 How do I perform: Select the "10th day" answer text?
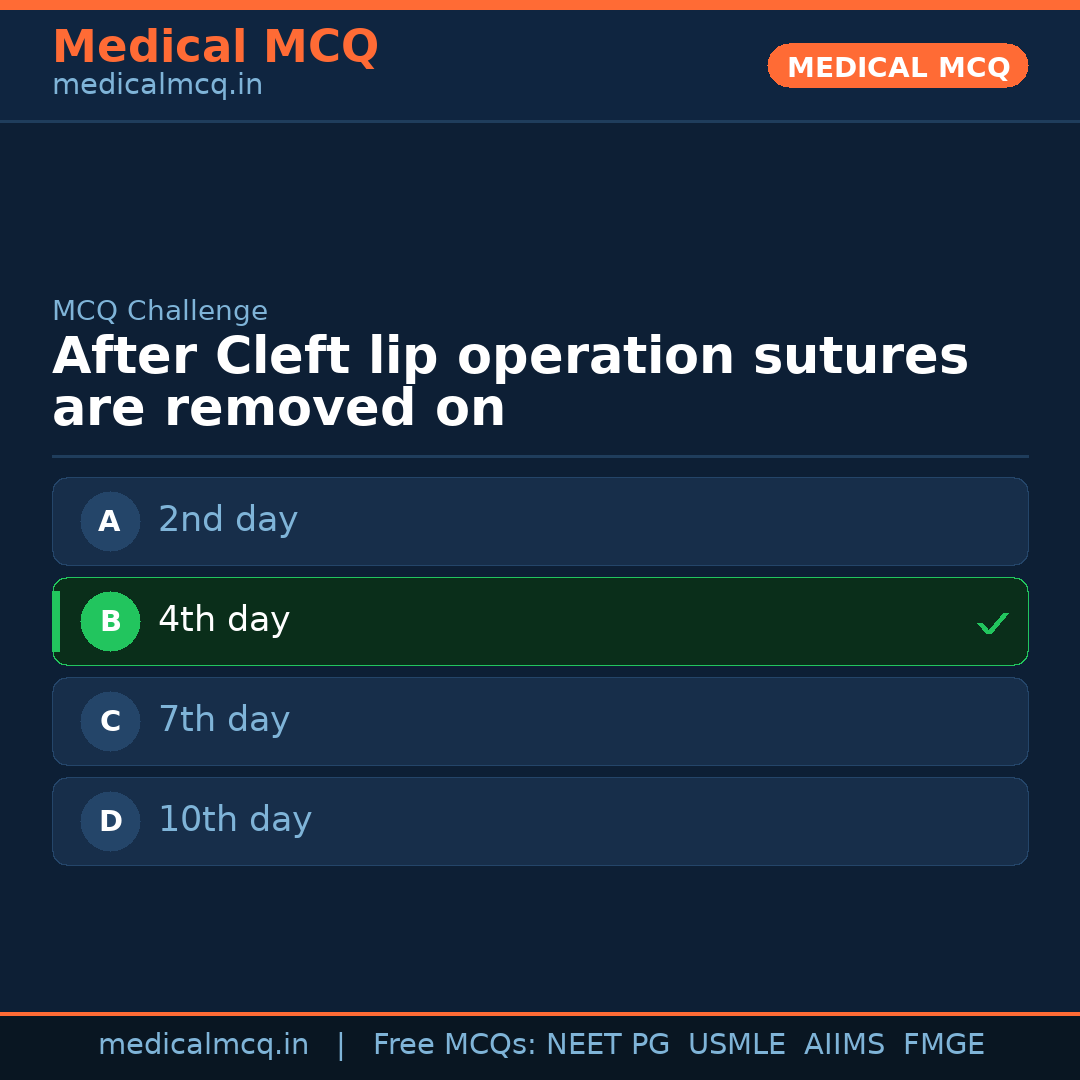pyautogui.click(x=235, y=820)
